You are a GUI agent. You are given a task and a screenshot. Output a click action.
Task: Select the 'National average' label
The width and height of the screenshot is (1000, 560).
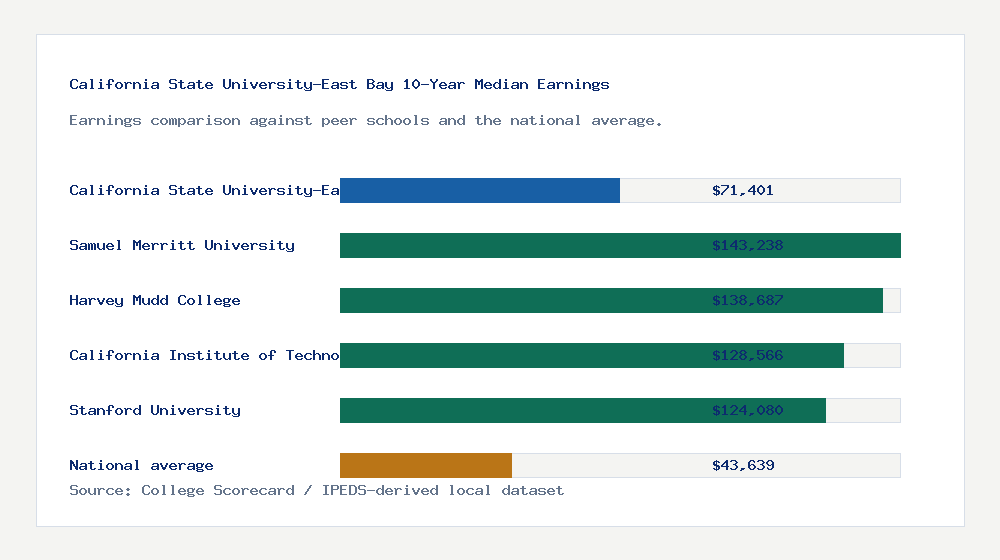141,465
